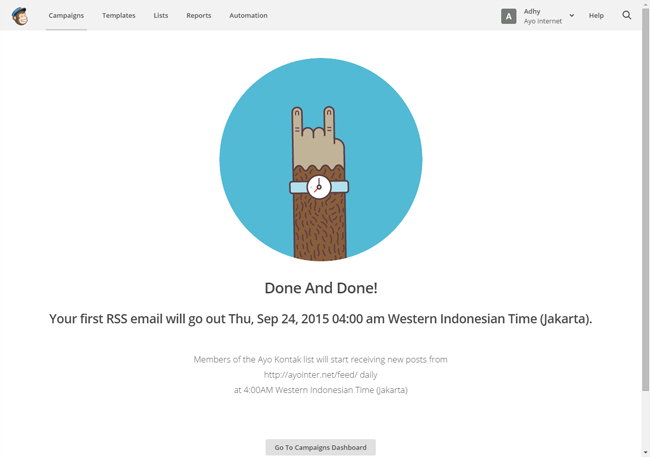
Task: Switch to the Automation tab
Action: [248, 15]
